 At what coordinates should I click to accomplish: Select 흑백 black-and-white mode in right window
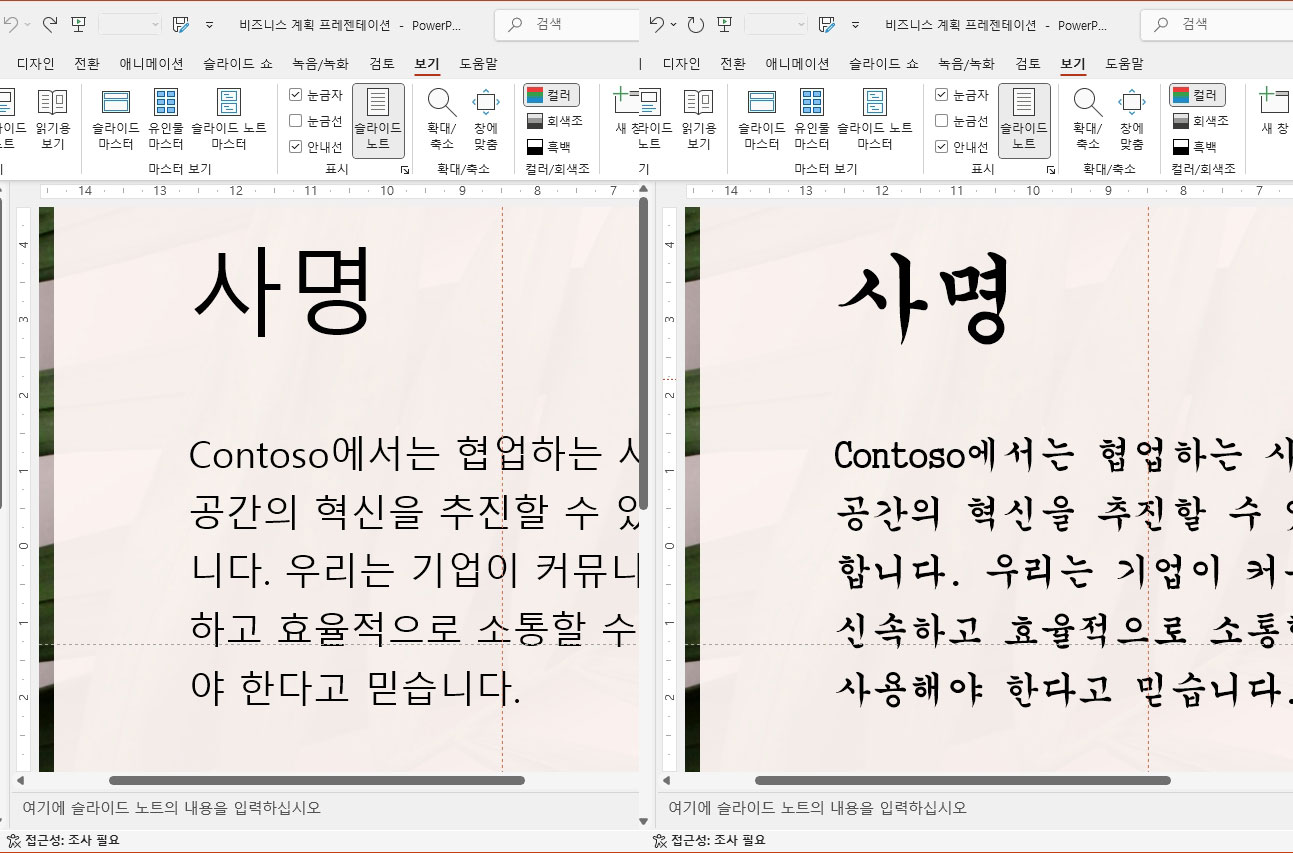1195,146
